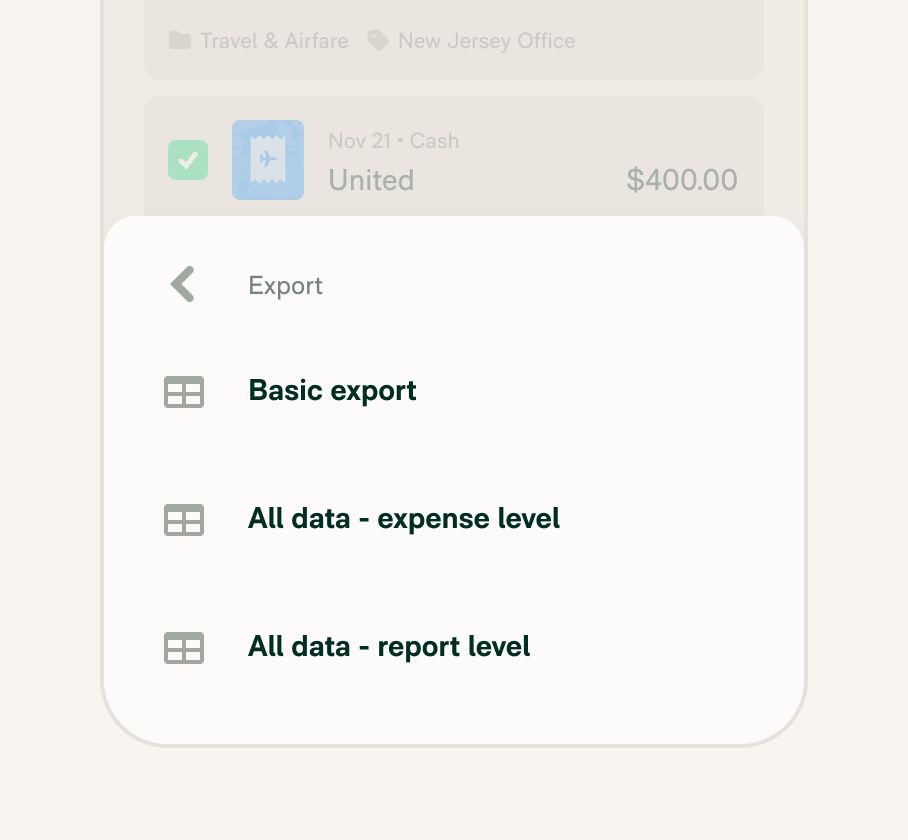The width and height of the screenshot is (908, 840).
Task: Click the New Jersey Office tag label
Action: pyautogui.click(x=487, y=41)
